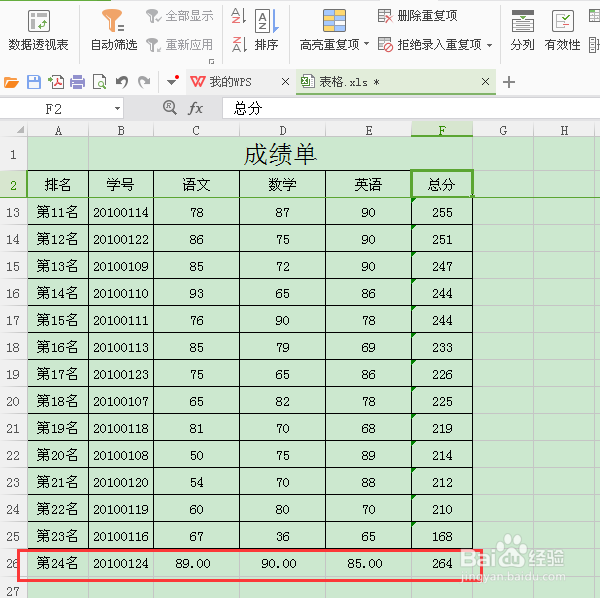Select total score 255
The width and height of the screenshot is (600, 598).
pyautogui.click(x=442, y=212)
